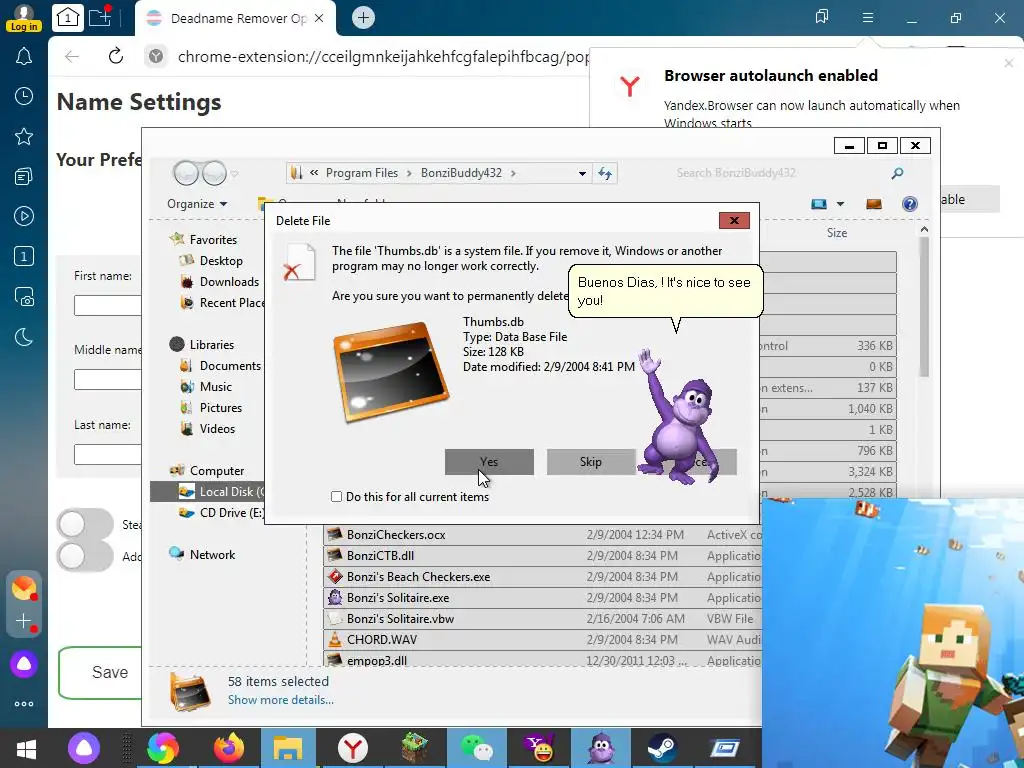Open the Organize dropdown menu

click(197, 204)
